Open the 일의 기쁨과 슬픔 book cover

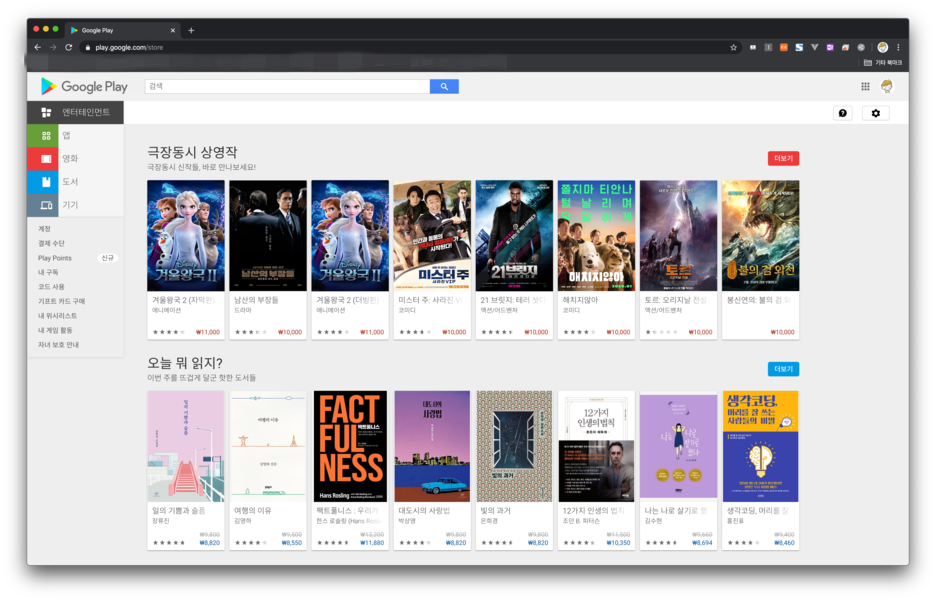(186, 446)
